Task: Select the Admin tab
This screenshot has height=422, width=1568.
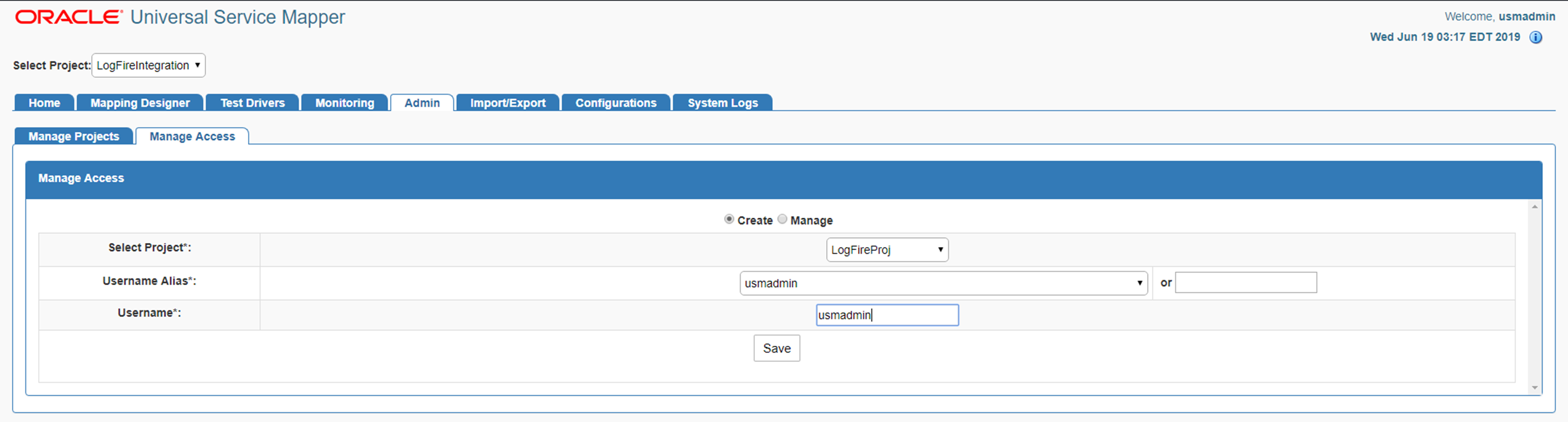Action: point(422,103)
